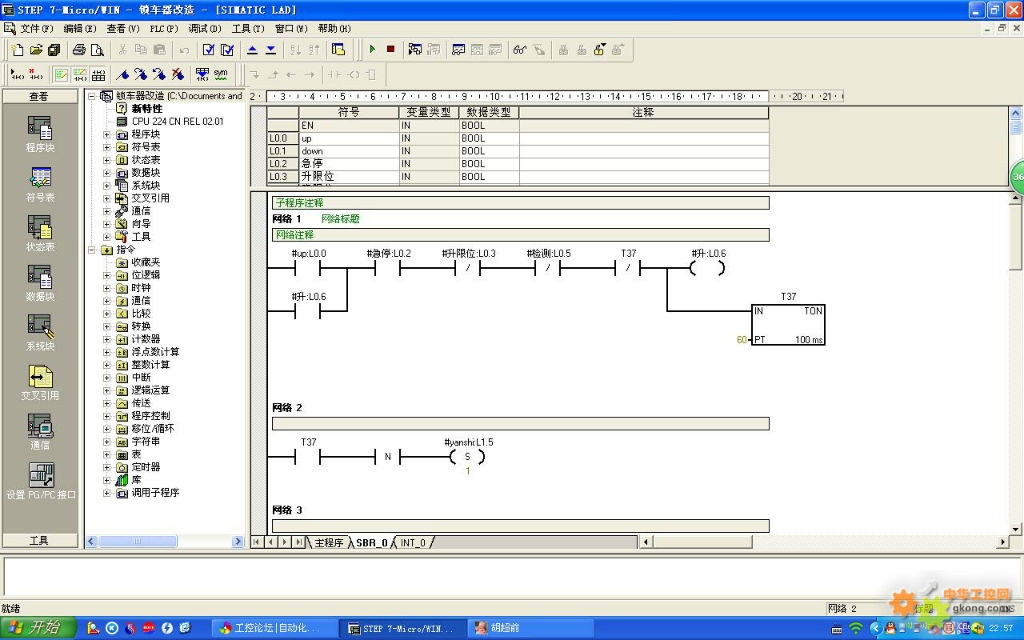Click the Compile All icon
The image size is (1024, 640).
(227, 50)
